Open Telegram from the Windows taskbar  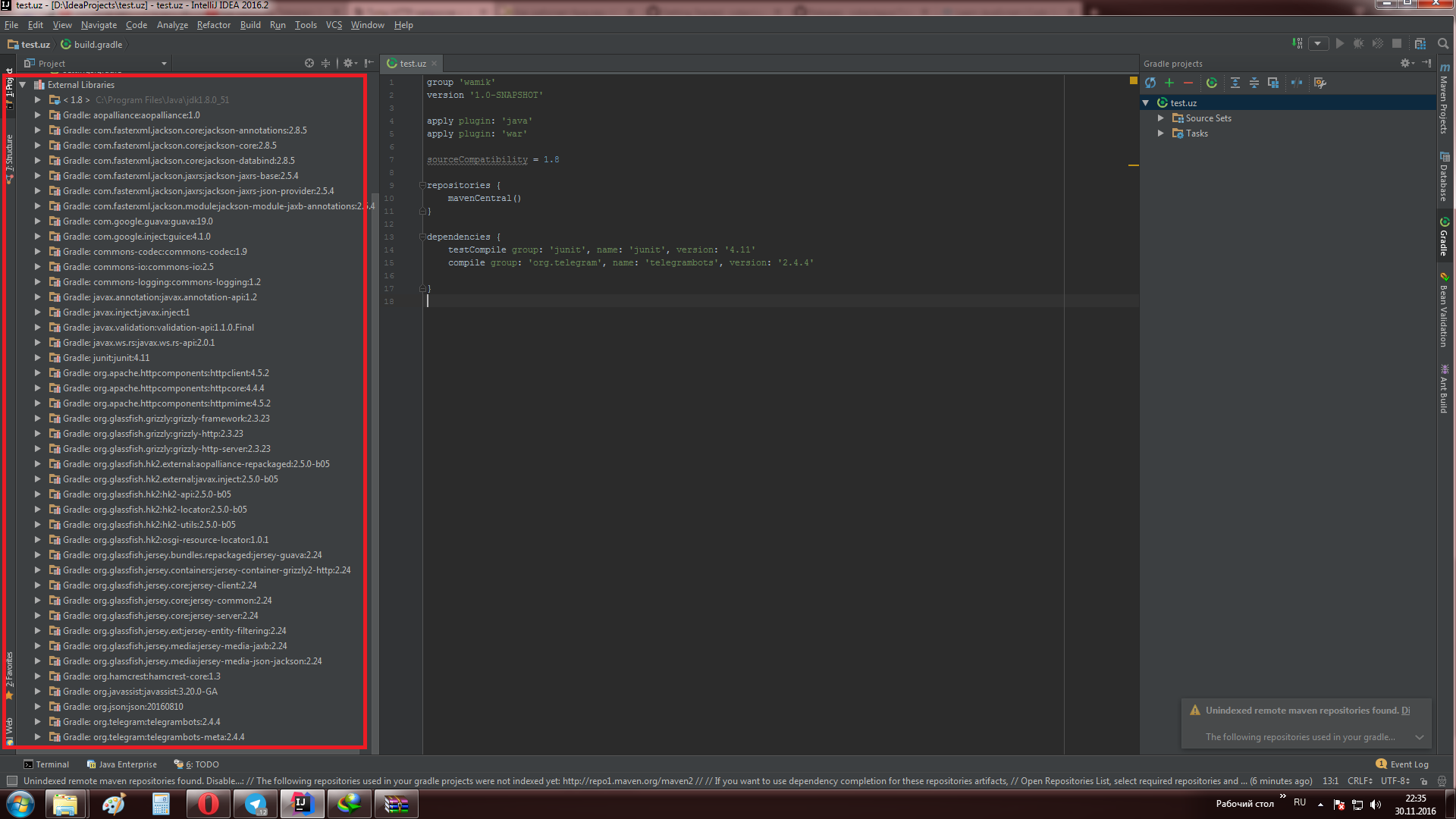(x=256, y=804)
